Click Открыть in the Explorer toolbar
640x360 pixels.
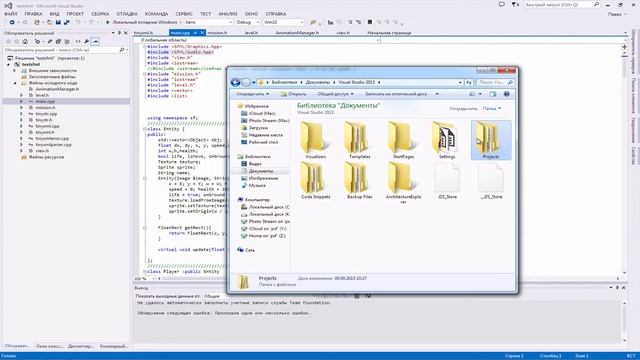point(293,94)
